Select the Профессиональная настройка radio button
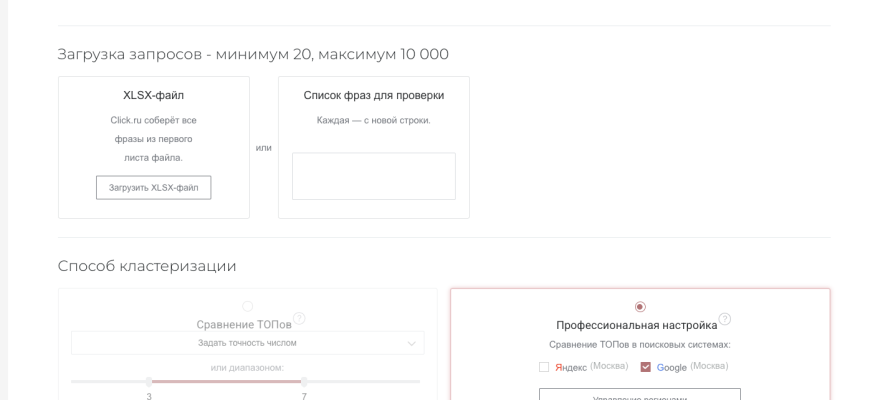This screenshot has width=870, height=400. 640,307
